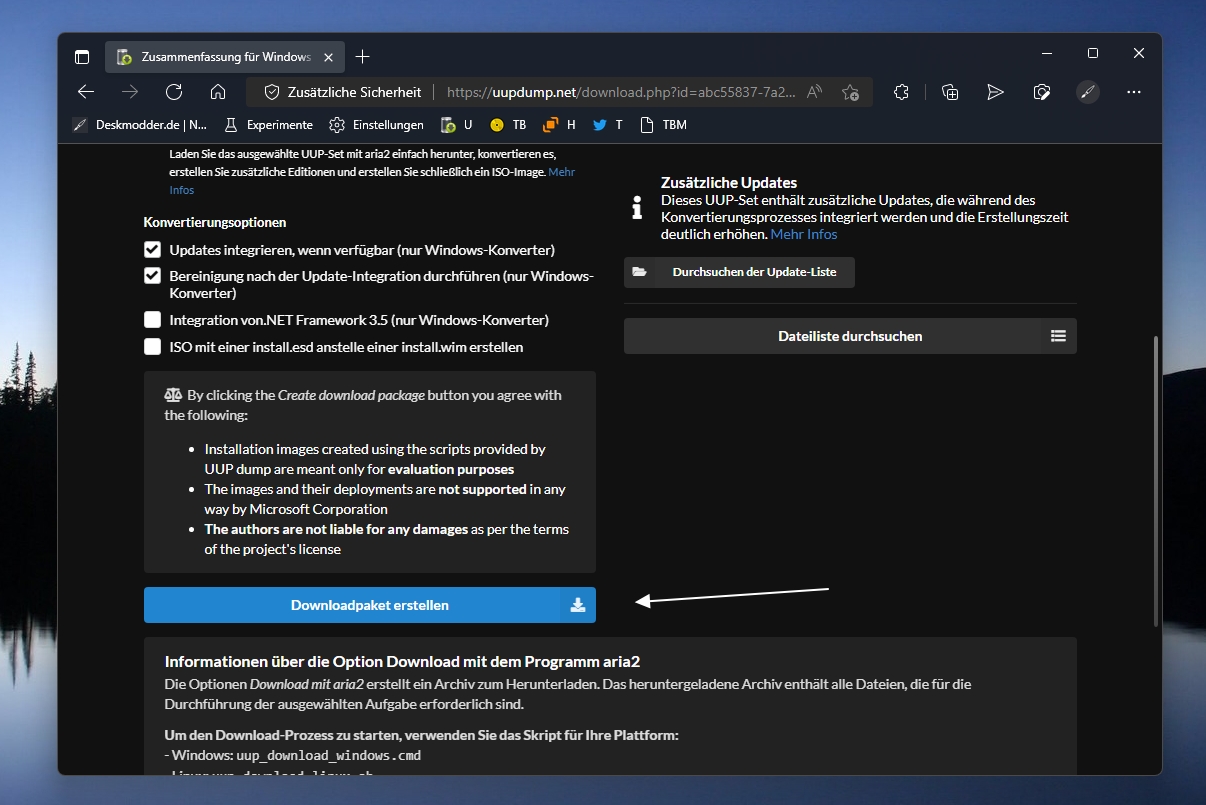Open the U bookmark in favorites bar

coord(456,125)
